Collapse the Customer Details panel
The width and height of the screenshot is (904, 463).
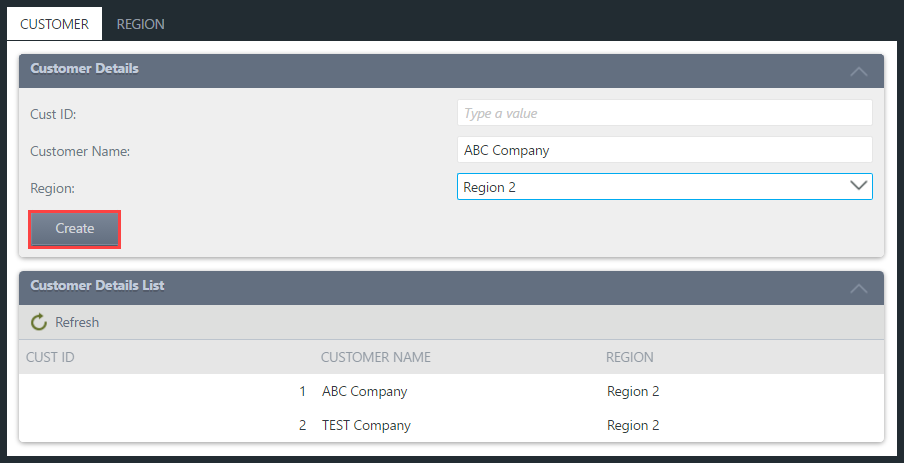tap(857, 71)
